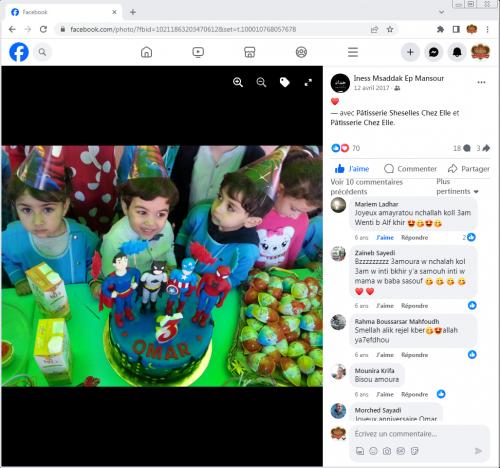Open account profile picture menu
This screenshot has height=468, width=500.
[x=480, y=52]
